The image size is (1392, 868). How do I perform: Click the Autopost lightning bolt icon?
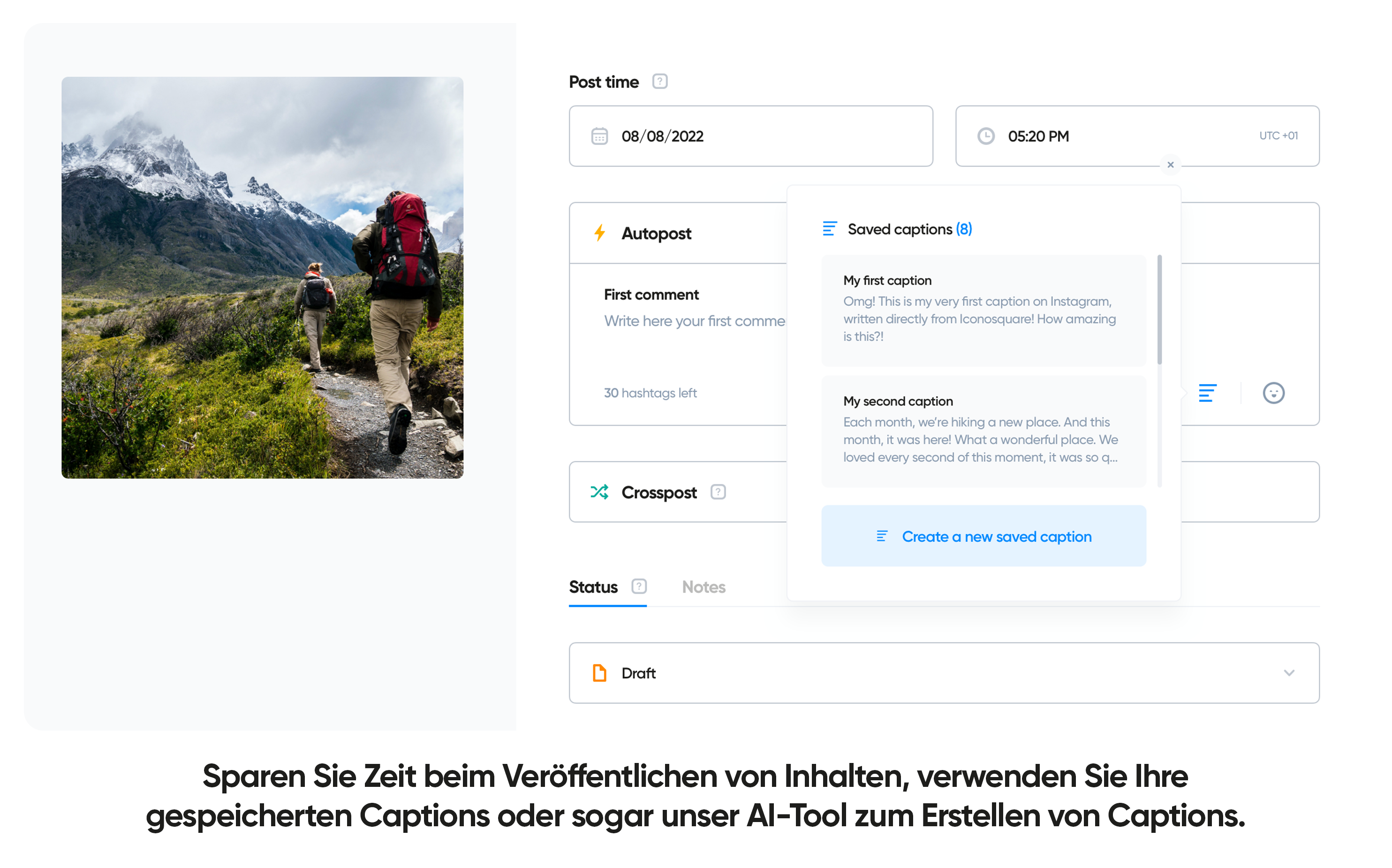tap(599, 233)
